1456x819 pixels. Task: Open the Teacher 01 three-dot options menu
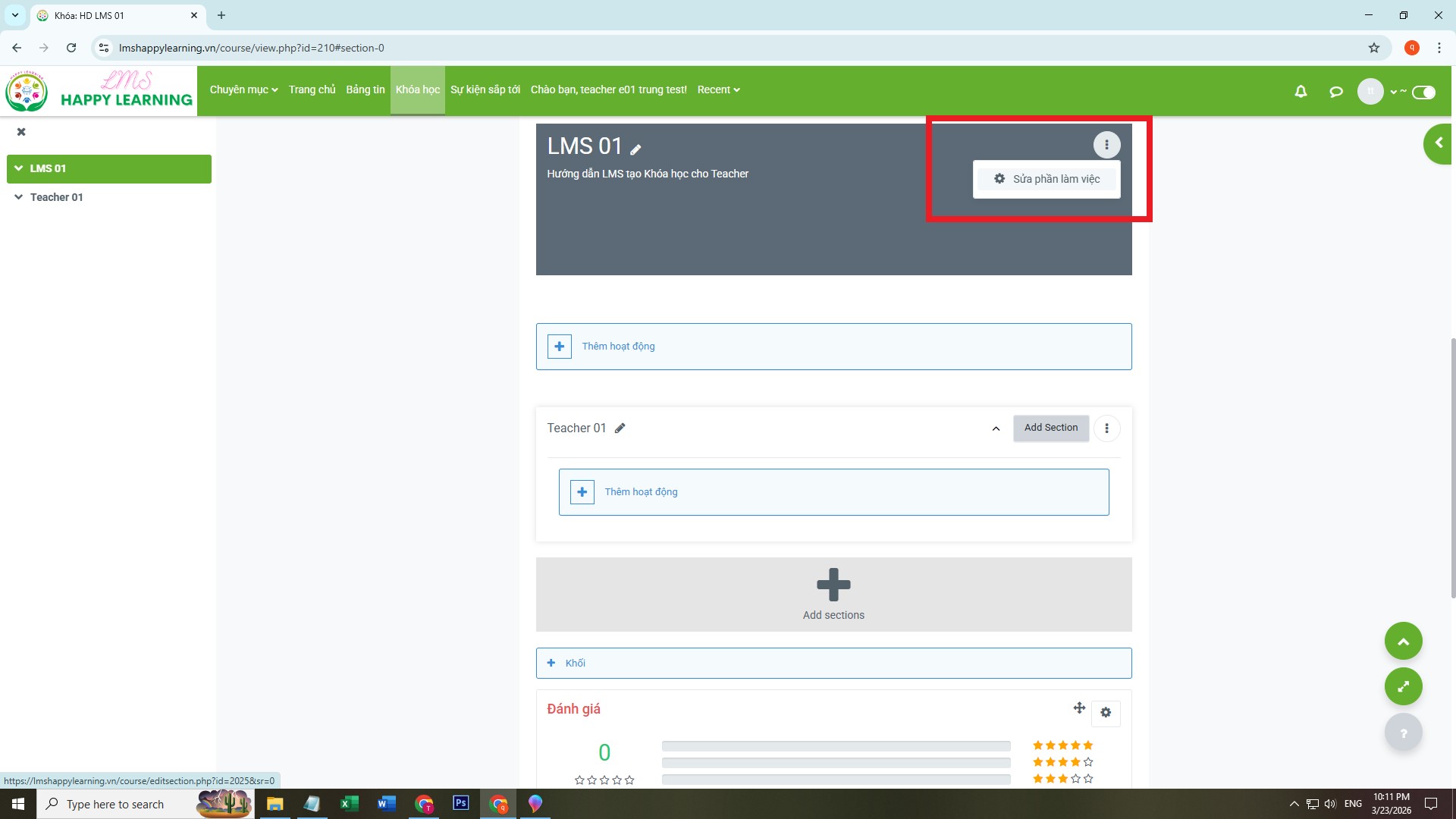(1106, 428)
